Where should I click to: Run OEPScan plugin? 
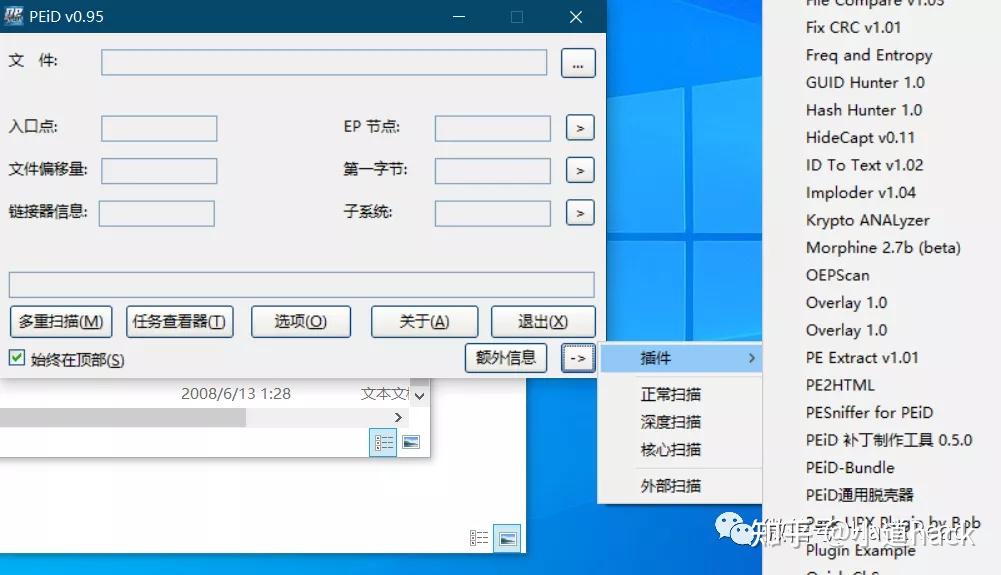click(838, 275)
